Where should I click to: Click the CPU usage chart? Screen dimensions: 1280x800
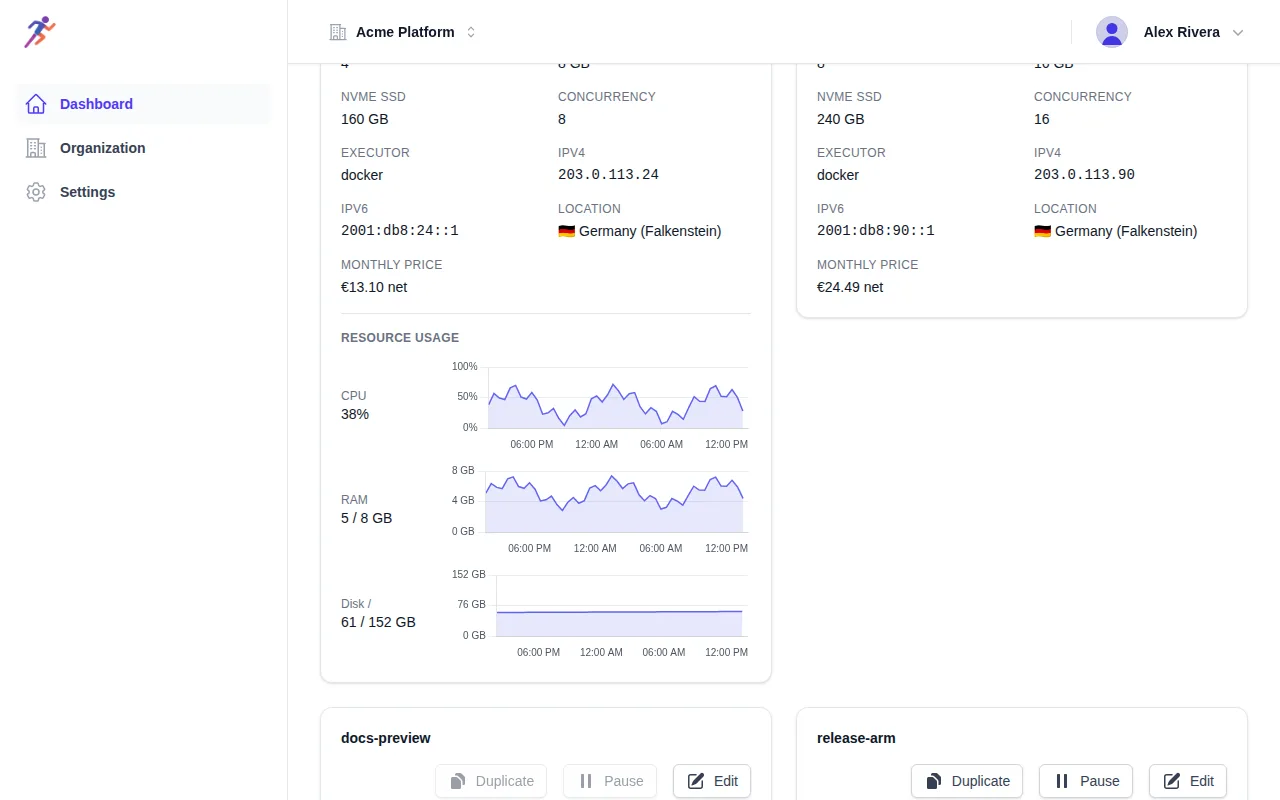point(599,405)
